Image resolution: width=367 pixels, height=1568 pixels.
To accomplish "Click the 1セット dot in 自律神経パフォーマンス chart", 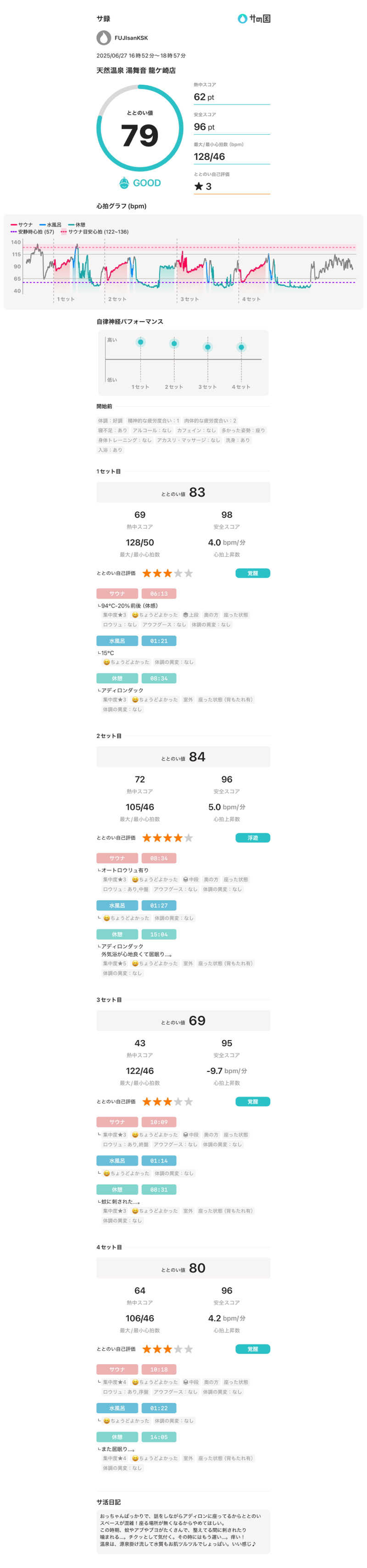I will 140,342.
